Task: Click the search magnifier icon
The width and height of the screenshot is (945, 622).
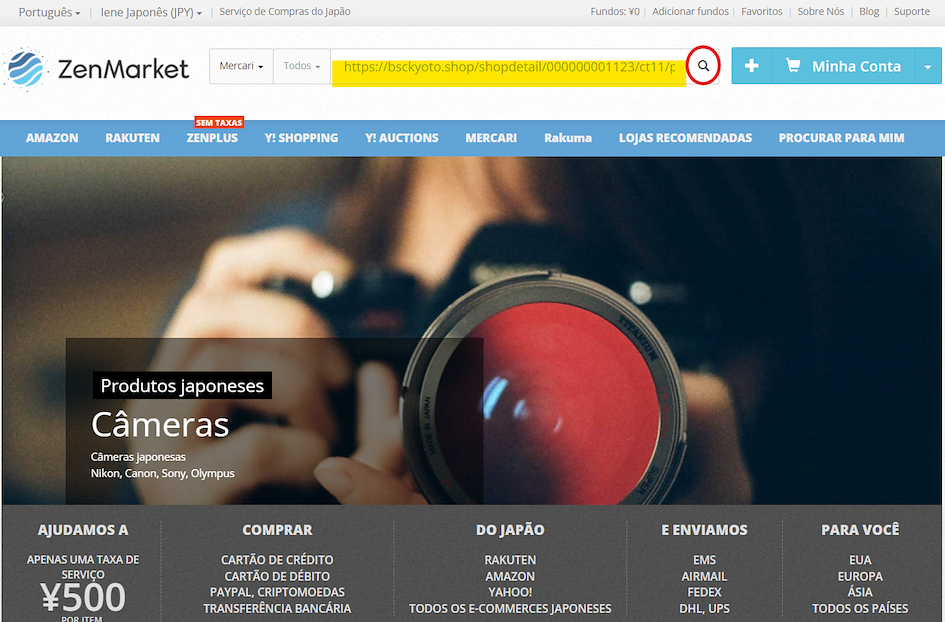Action: coord(703,66)
